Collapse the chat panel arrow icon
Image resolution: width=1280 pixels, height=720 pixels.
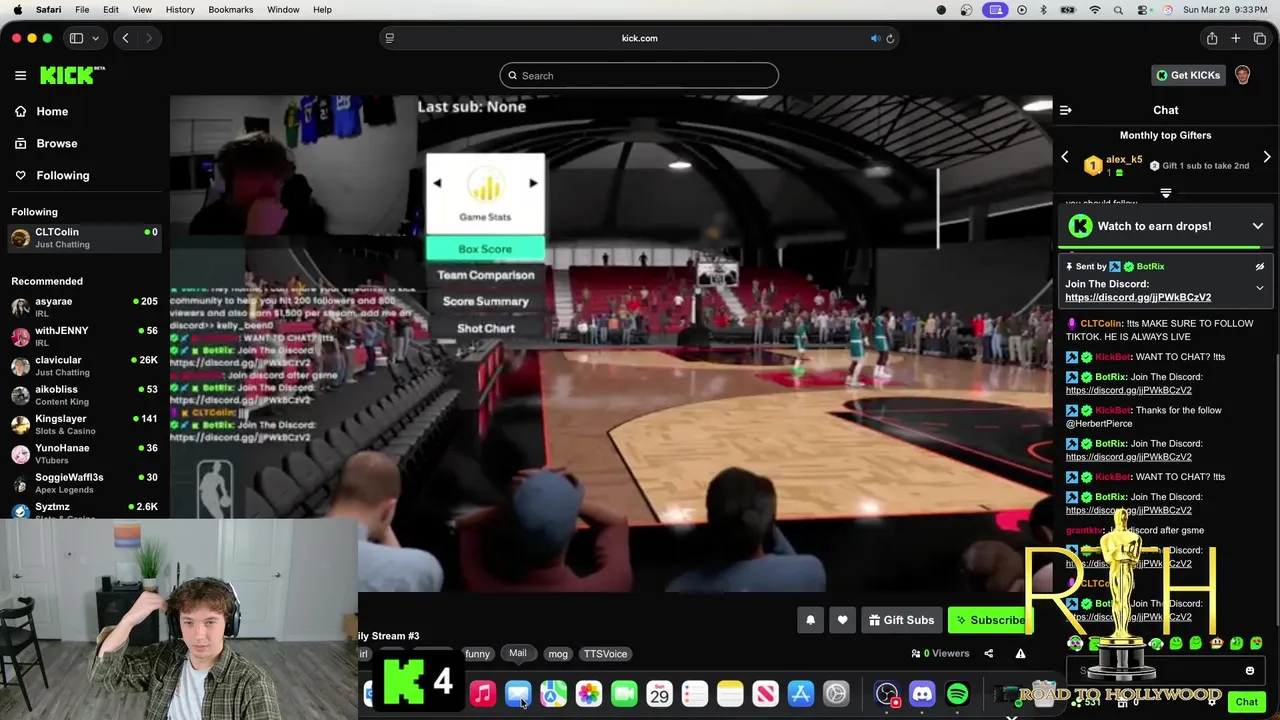[1065, 110]
